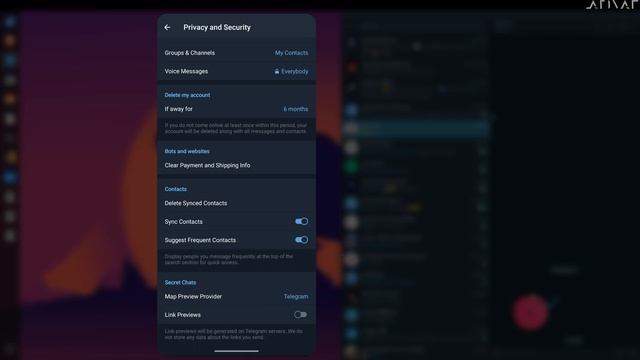Screen dimensions: 640x360
Task: Open Groups & Channels privacy setting
Action: click(236, 53)
